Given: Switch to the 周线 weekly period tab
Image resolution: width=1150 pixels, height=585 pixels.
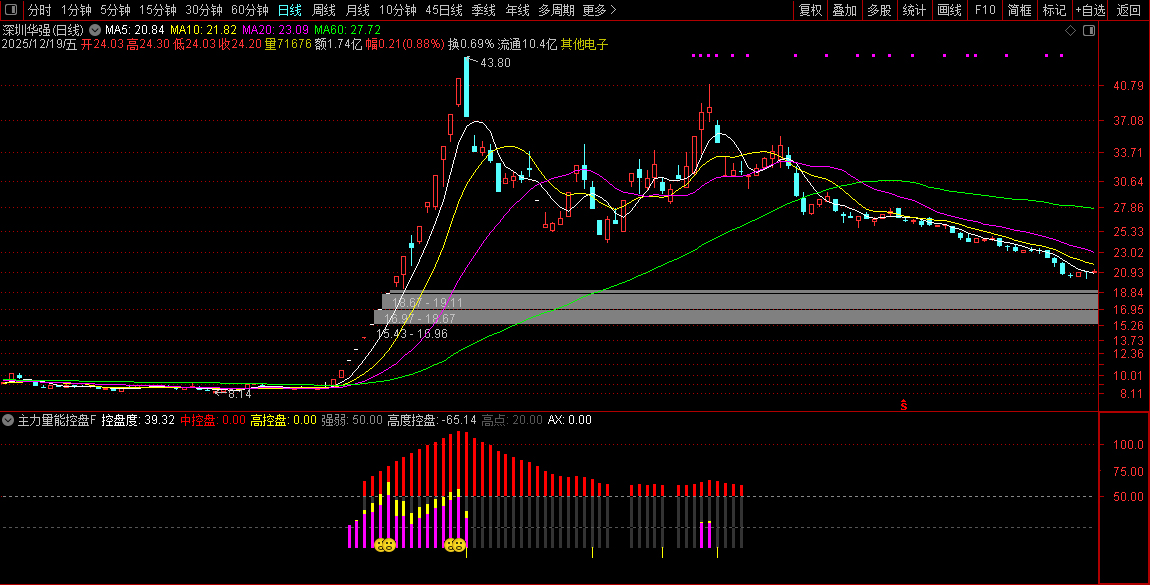Looking at the screenshot, I should click(323, 10).
